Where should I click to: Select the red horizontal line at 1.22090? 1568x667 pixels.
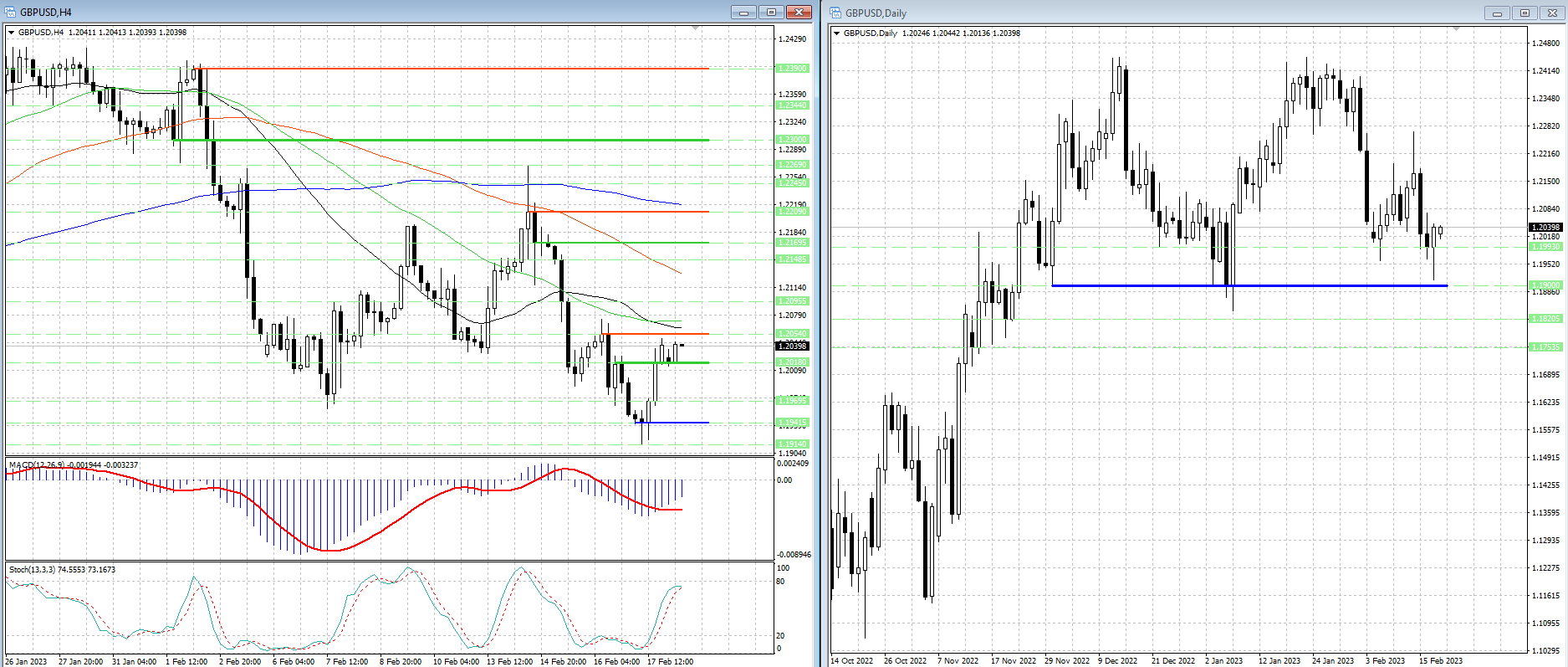(618, 212)
